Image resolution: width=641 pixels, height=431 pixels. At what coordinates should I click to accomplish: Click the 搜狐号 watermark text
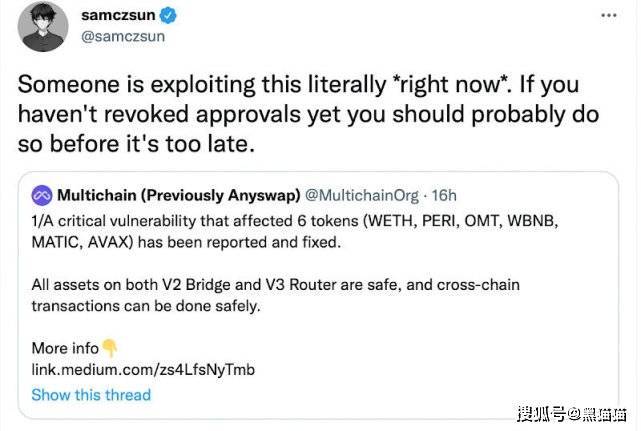(541, 415)
